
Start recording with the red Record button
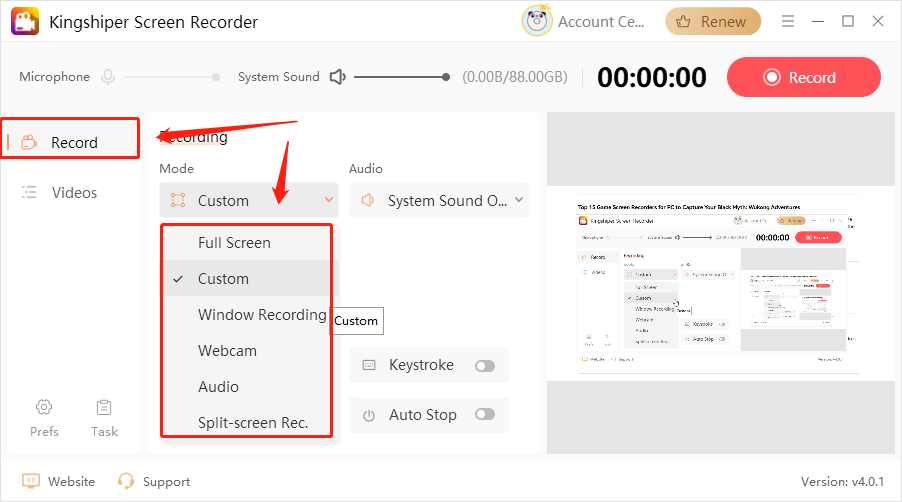click(804, 77)
